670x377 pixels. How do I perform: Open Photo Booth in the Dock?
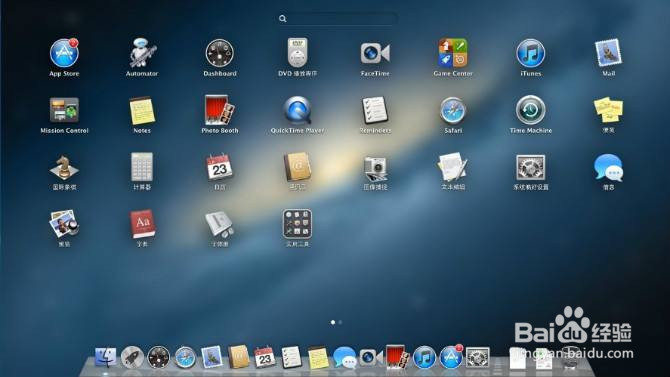coord(397,357)
